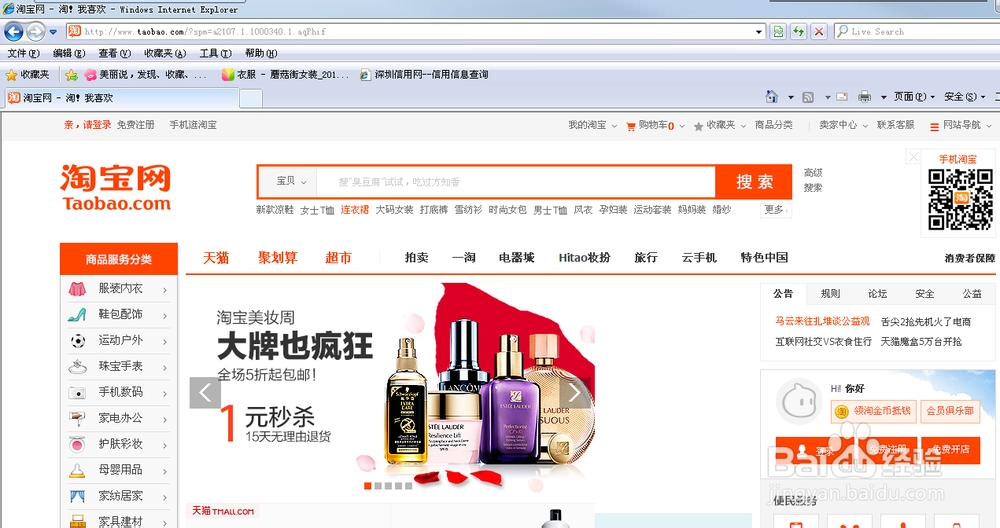Viewport: 1000px width, 528px height.
Task: Click the add to favorites bar icon
Action: coord(71,75)
